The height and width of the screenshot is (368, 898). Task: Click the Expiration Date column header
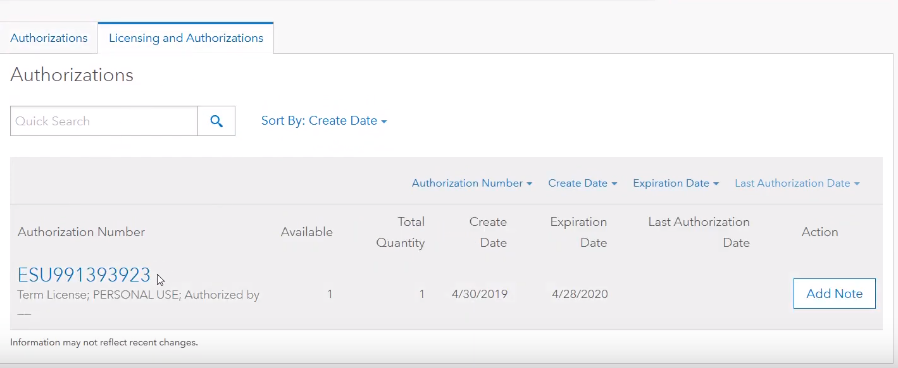click(578, 232)
